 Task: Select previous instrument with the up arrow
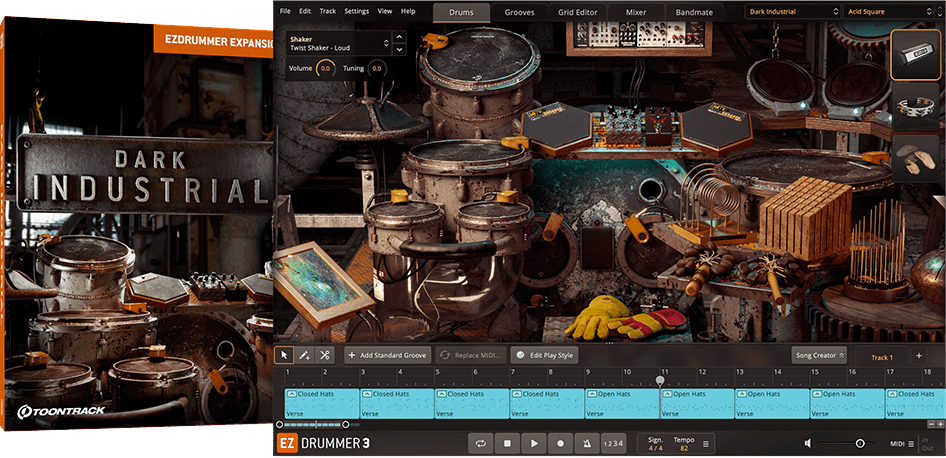tap(399, 37)
